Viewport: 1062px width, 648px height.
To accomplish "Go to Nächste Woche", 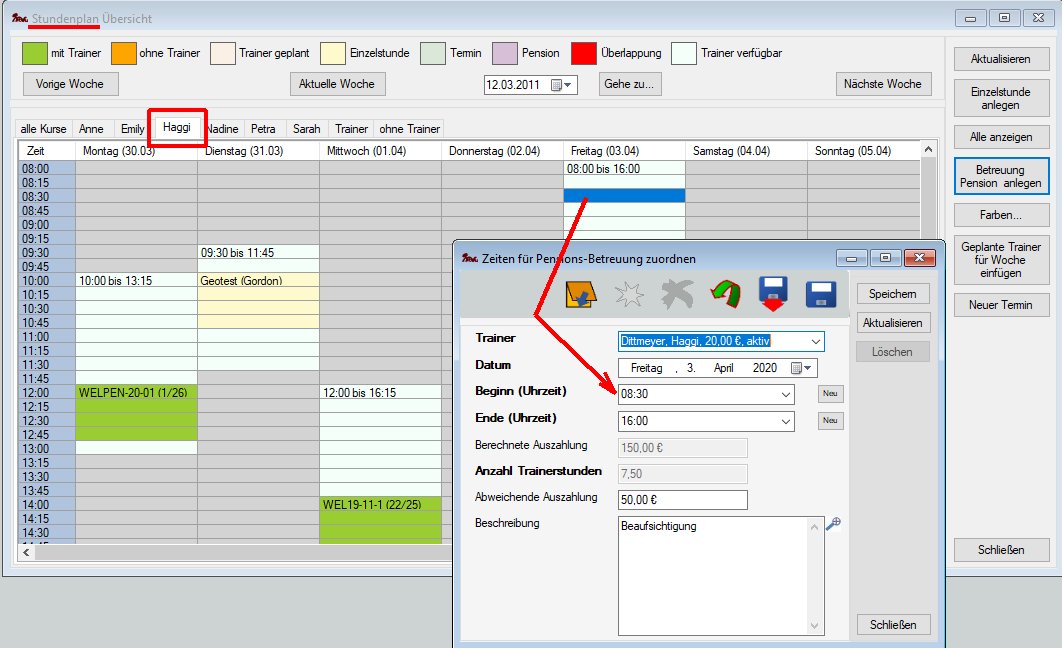I will click(883, 84).
